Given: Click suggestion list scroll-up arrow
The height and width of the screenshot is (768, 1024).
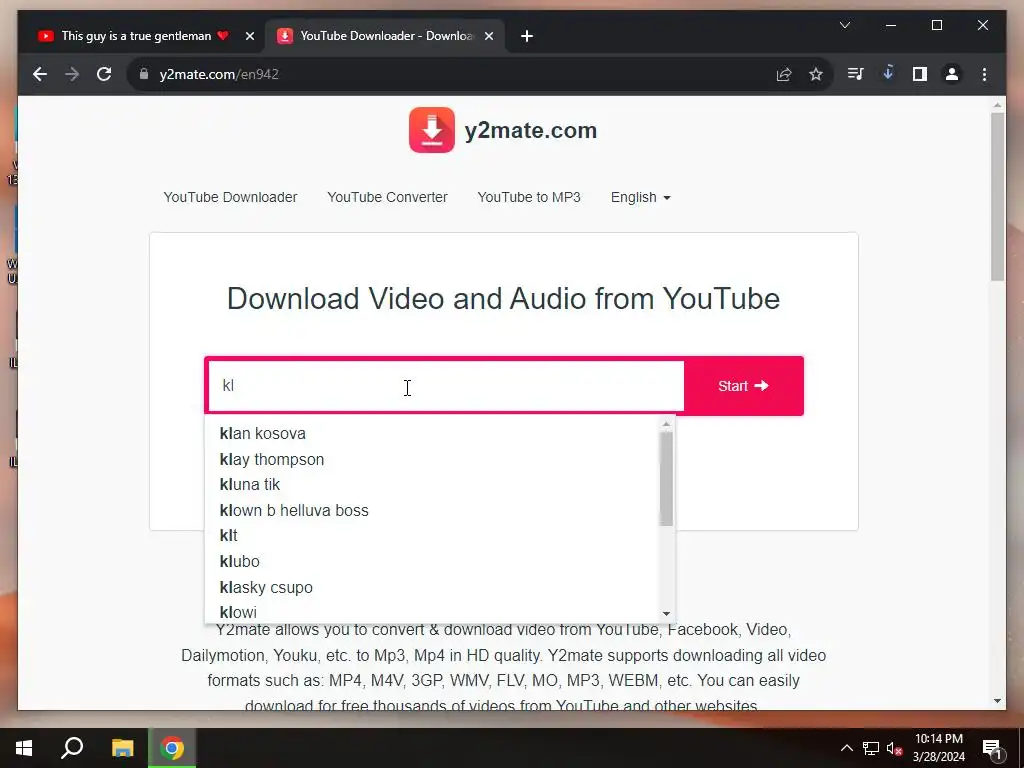Looking at the screenshot, I should 666,424.
